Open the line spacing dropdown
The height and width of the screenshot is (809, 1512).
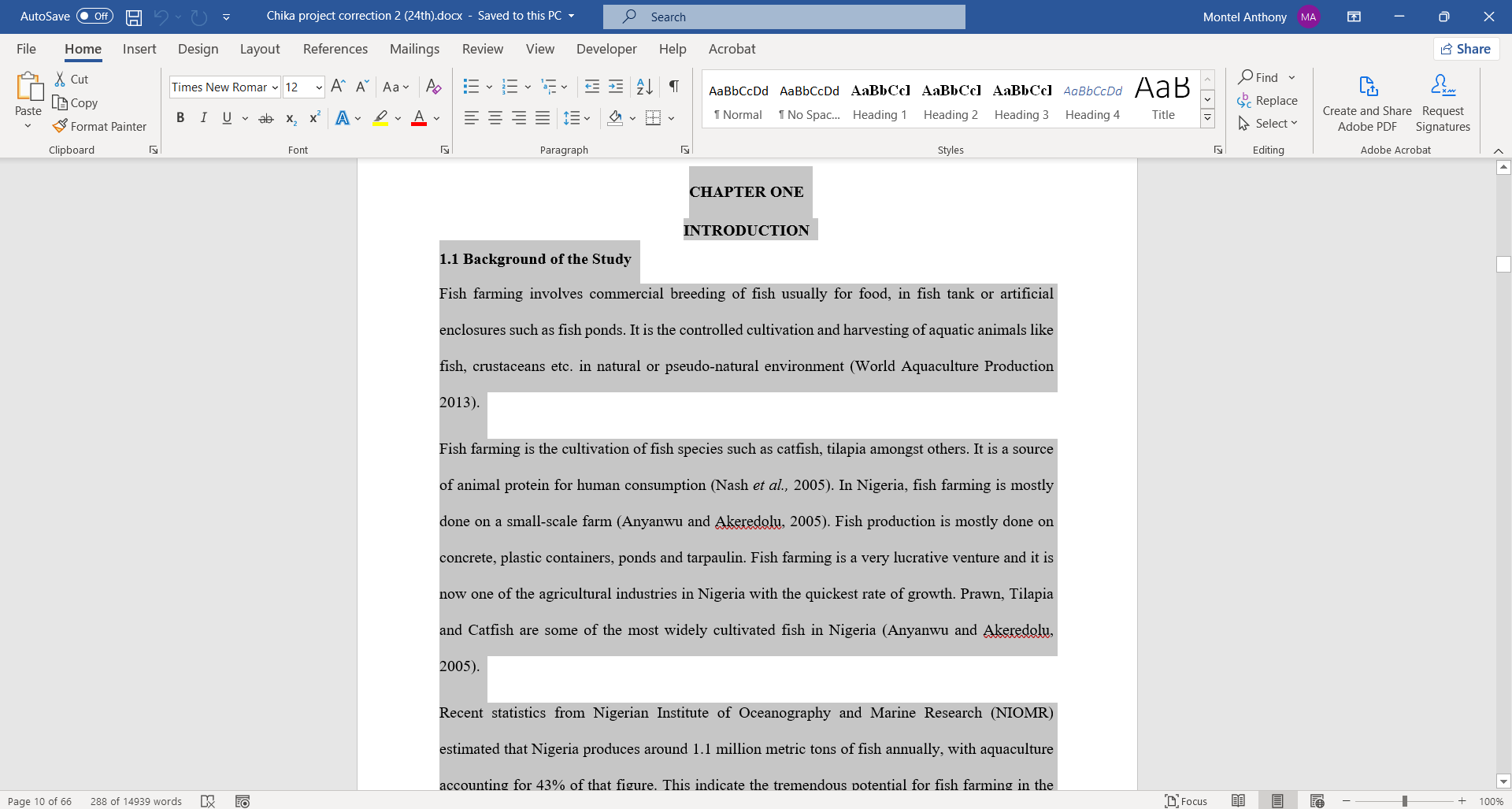576,118
